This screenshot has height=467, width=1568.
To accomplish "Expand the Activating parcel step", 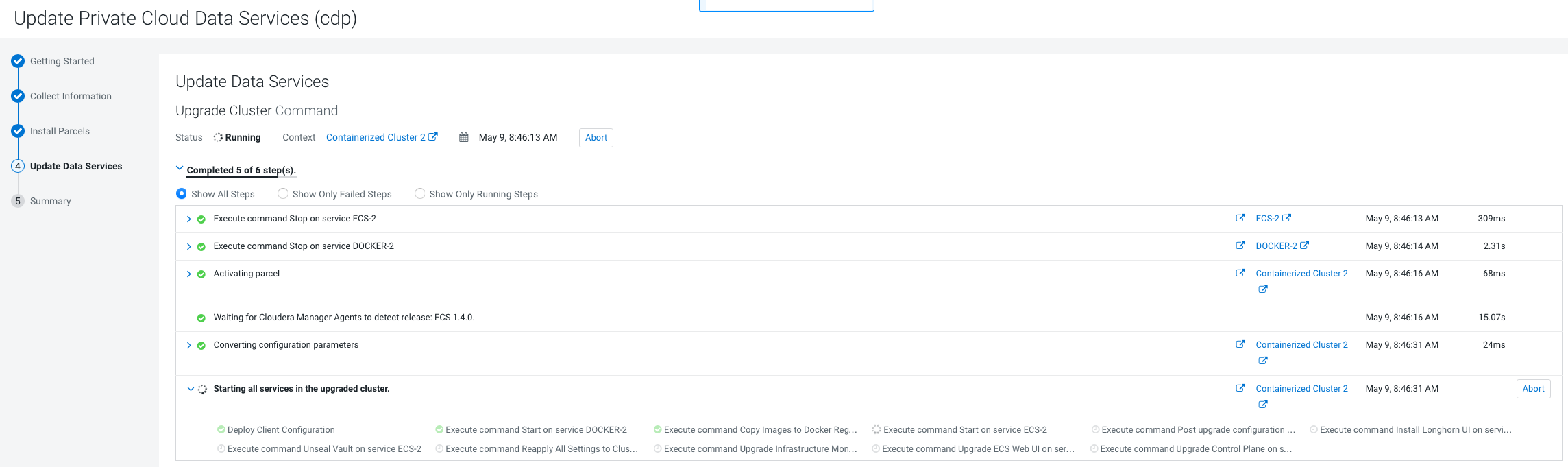I will (x=189, y=274).
